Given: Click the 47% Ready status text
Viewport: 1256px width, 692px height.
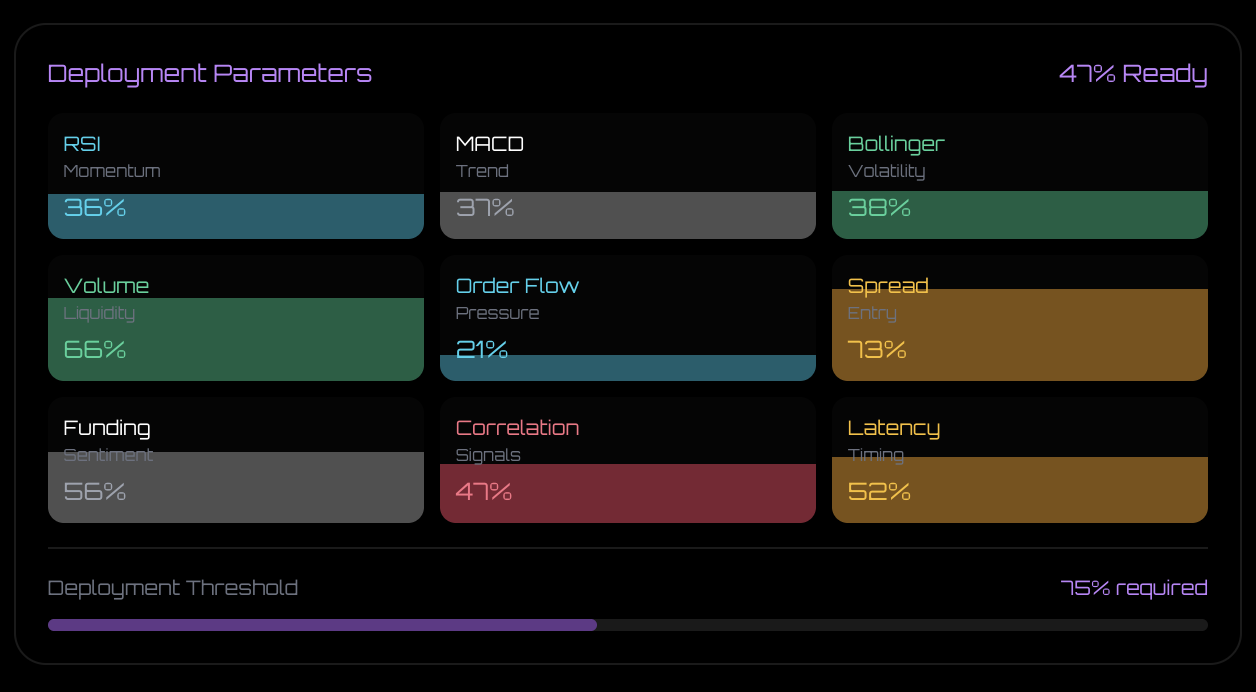Looking at the screenshot, I should (x=1133, y=73).
